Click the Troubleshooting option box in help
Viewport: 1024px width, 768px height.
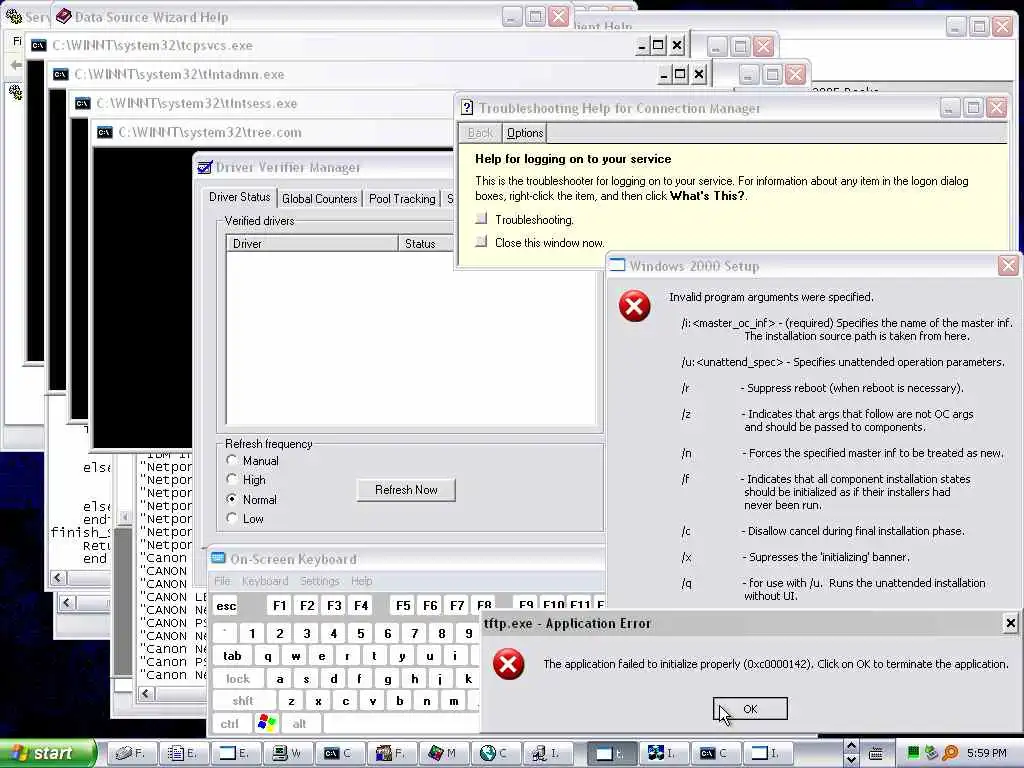pos(481,219)
